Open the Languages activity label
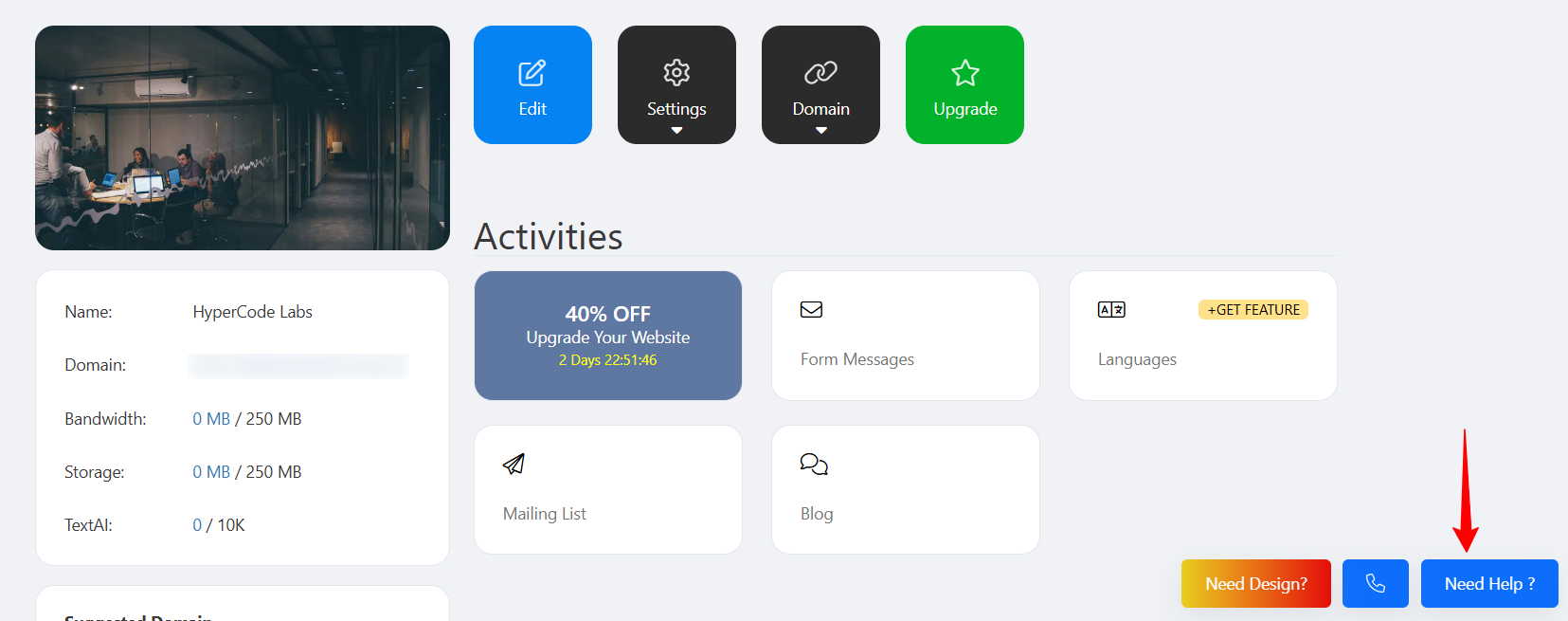Screen dimensions: 1568x621 pyautogui.click(x=1137, y=359)
